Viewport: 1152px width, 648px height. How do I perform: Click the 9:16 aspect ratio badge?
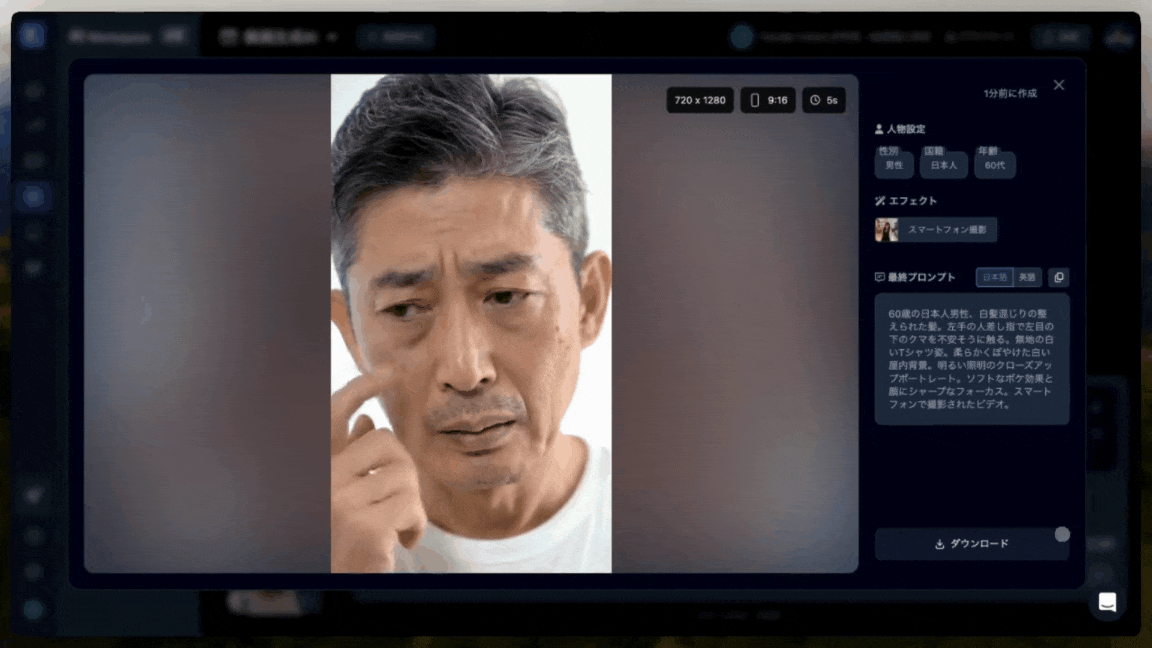pos(768,100)
